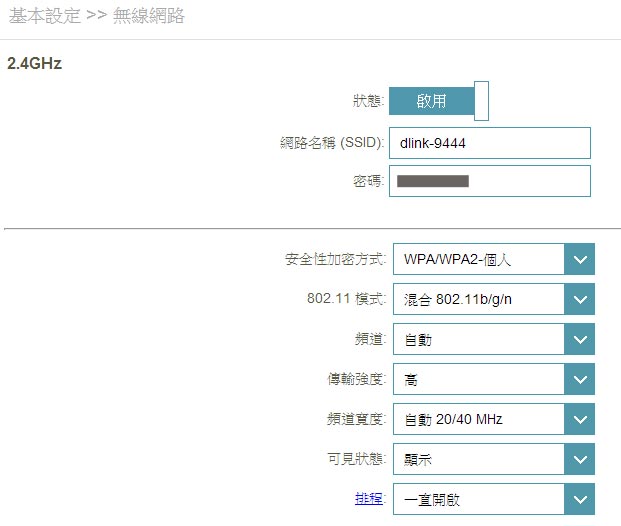
Task: Click the 一直開啟 schedule combo box
Action: tap(479, 498)
